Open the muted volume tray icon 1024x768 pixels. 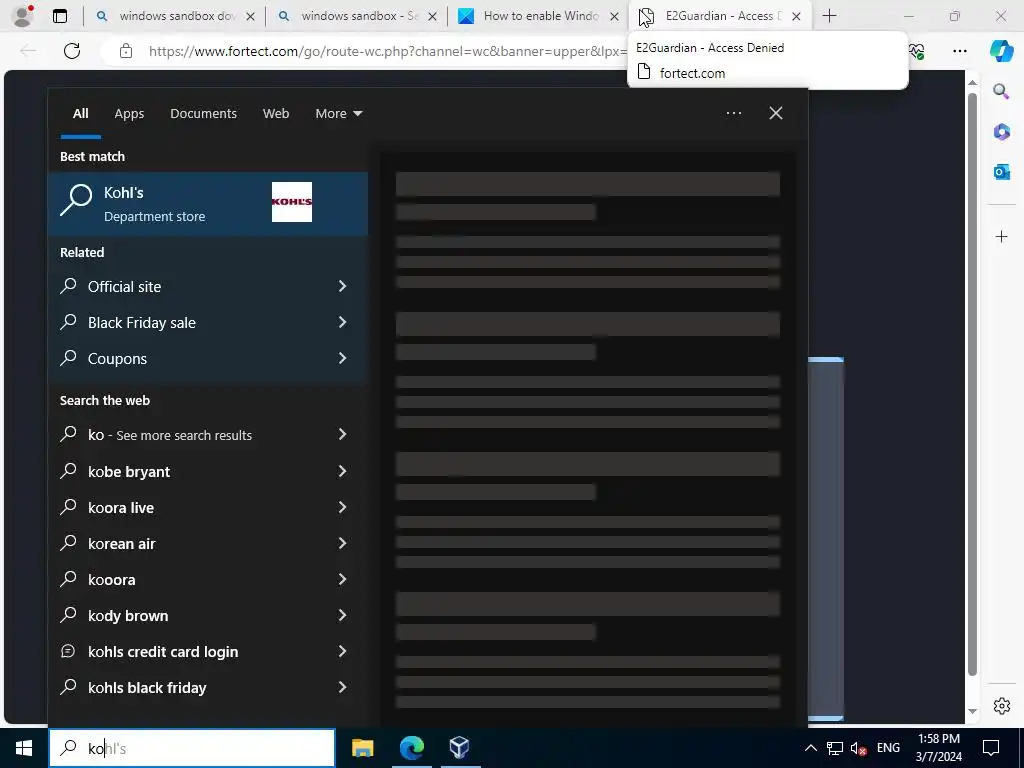(859, 748)
